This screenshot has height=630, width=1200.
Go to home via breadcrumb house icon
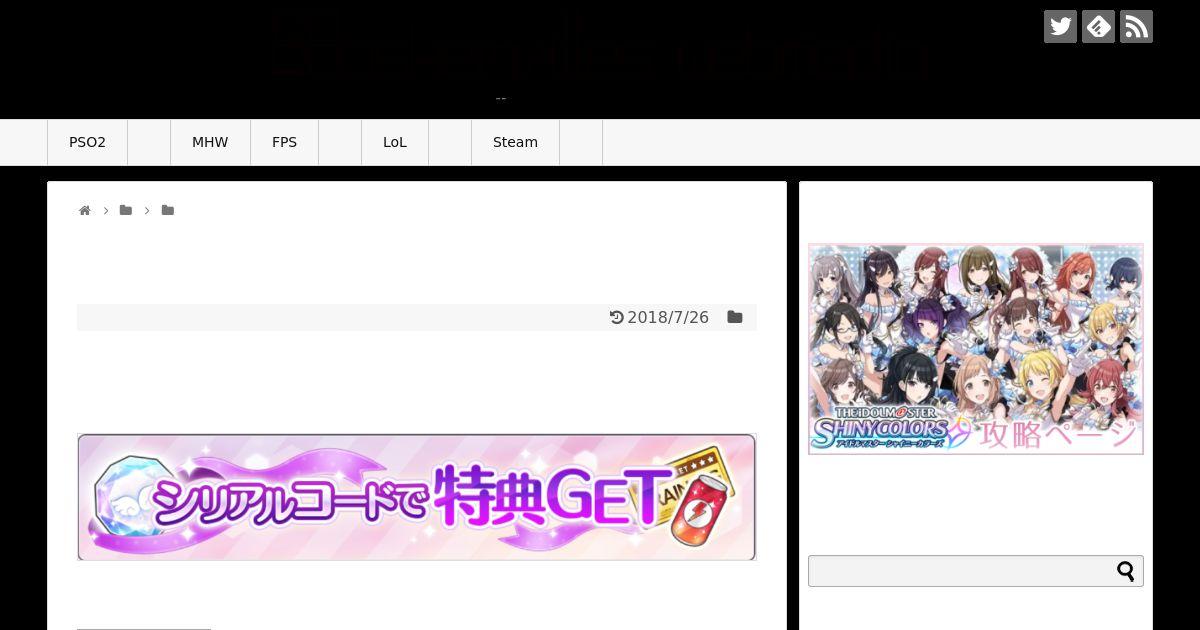coord(85,210)
